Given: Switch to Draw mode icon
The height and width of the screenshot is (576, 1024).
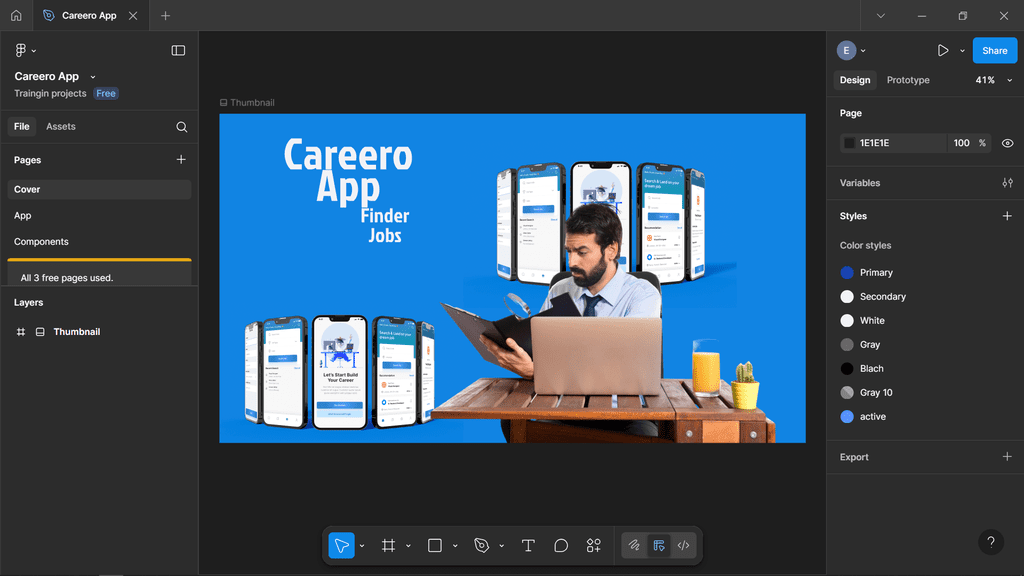Looking at the screenshot, I should (x=634, y=545).
